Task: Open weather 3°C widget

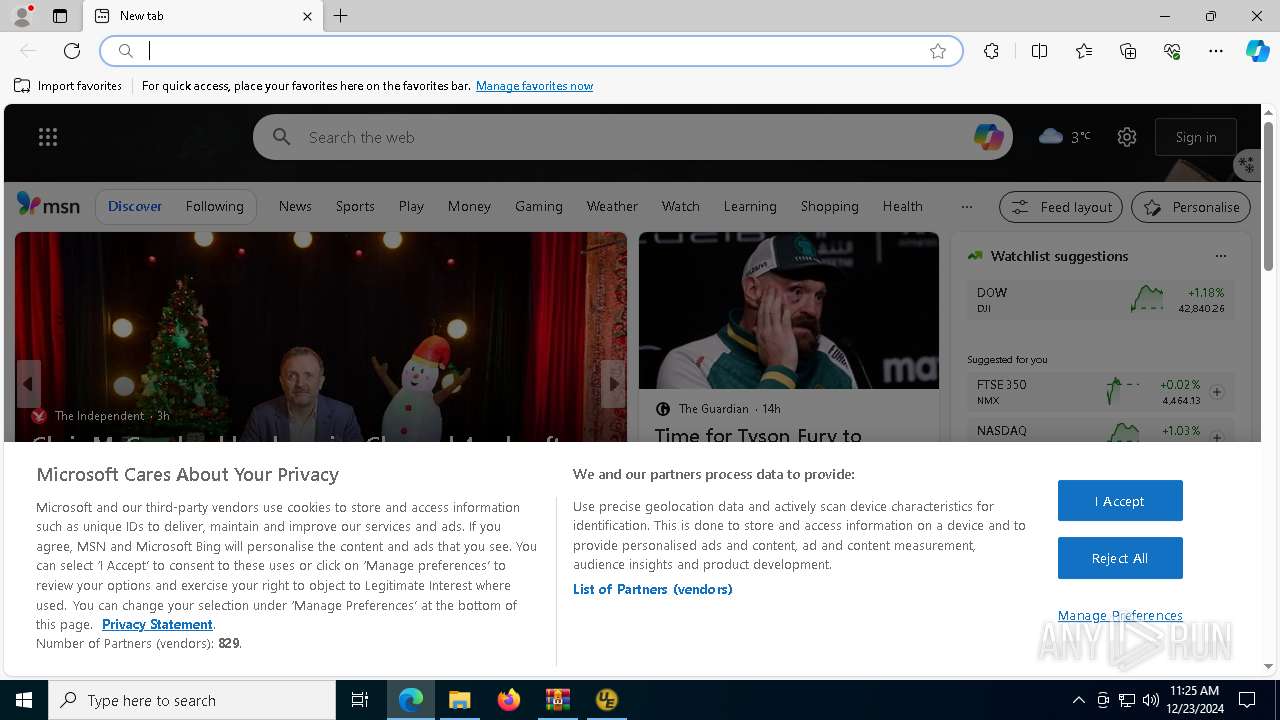Action: [1065, 136]
